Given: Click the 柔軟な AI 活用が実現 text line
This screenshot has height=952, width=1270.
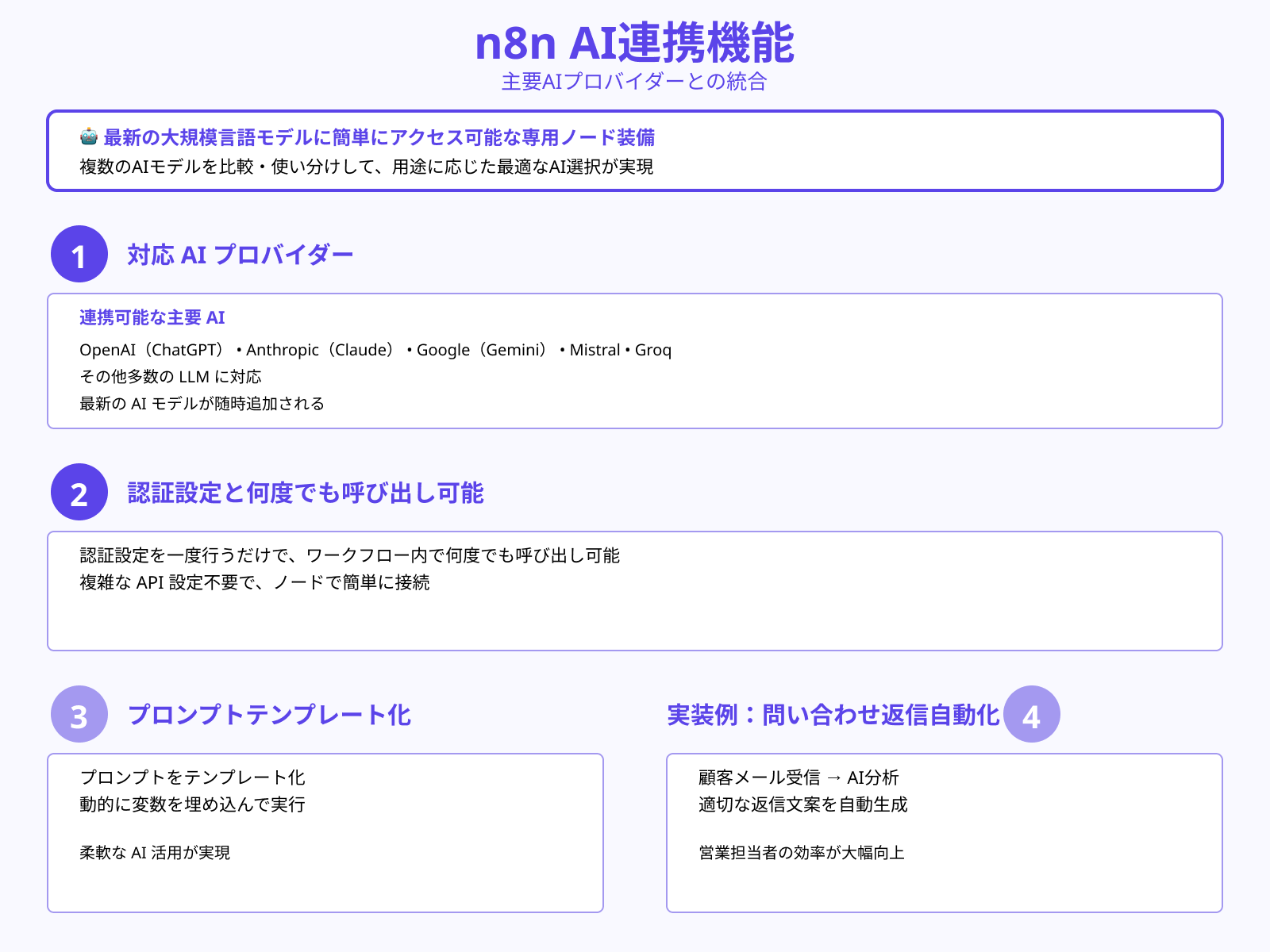Looking at the screenshot, I should 154,854.
